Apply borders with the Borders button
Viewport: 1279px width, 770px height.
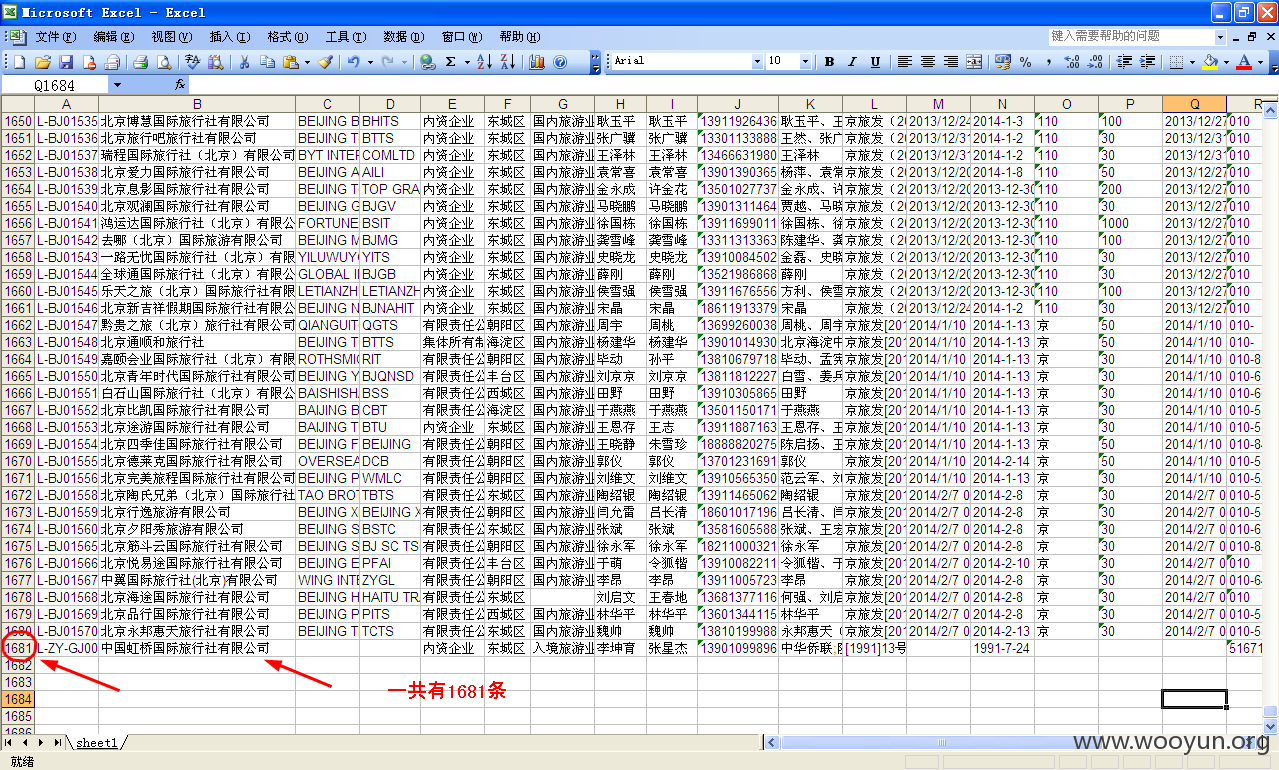[x=1176, y=62]
